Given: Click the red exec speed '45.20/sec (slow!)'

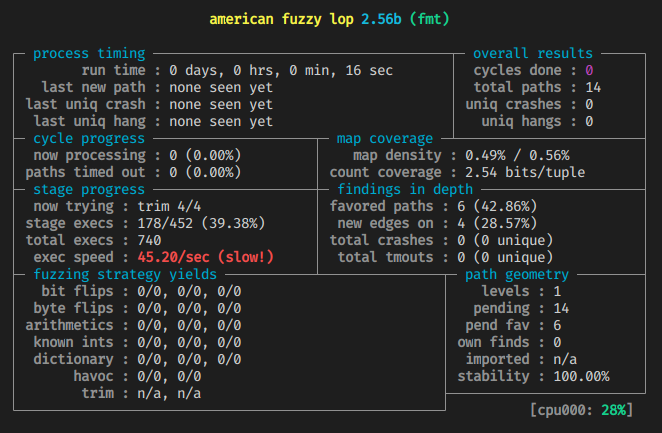Looking at the screenshot, I should [206, 257].
